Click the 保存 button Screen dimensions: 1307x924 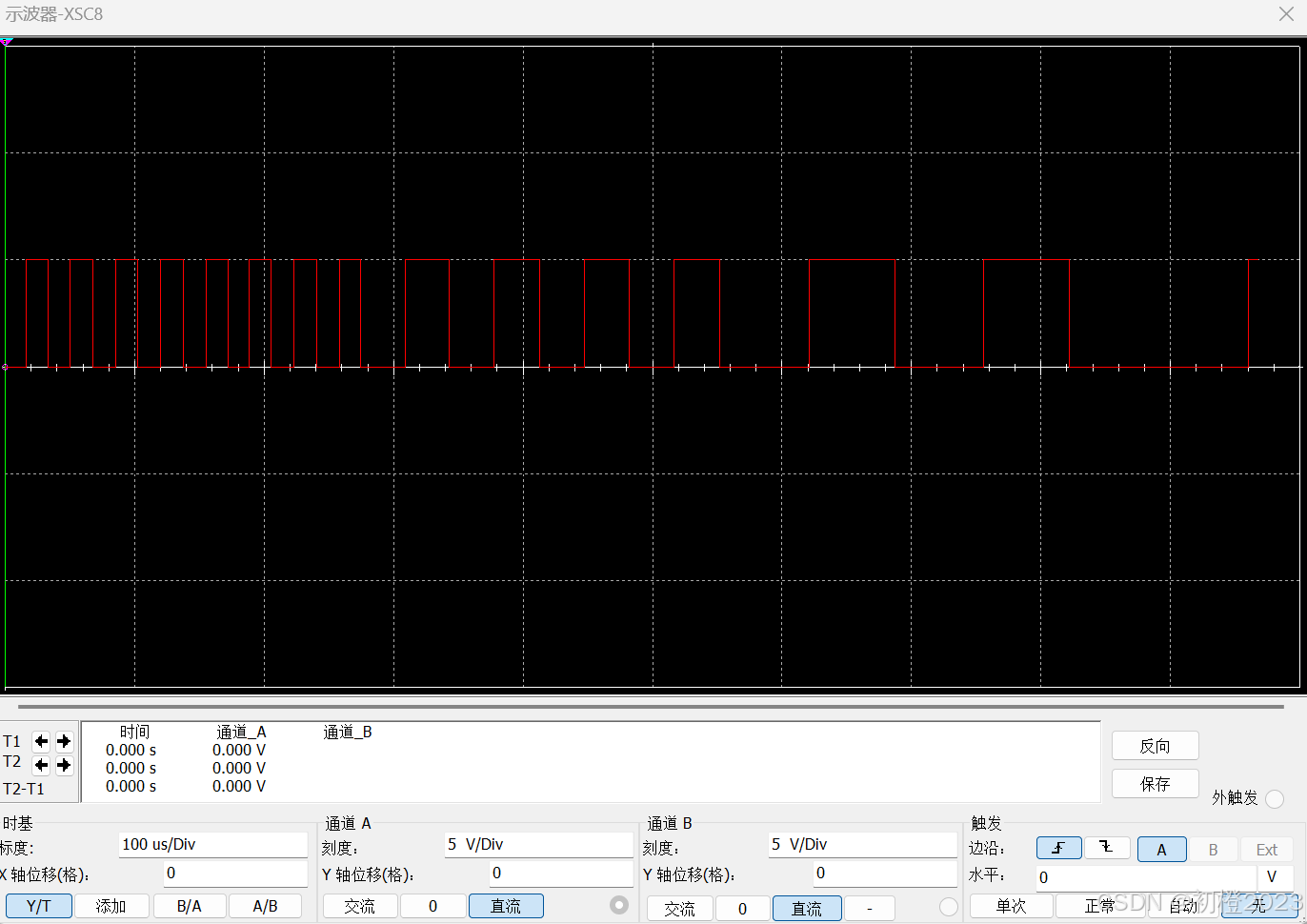[1155, 784]
